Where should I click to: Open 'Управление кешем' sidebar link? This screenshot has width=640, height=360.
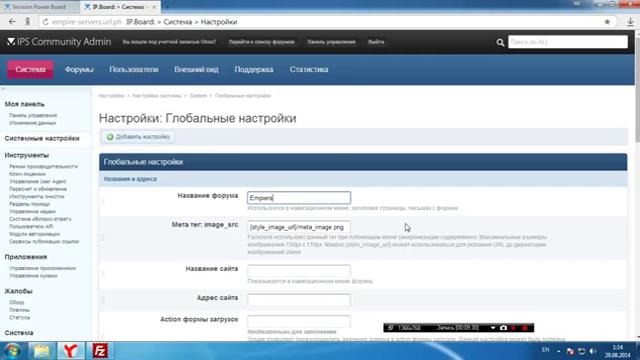[32, 211]
